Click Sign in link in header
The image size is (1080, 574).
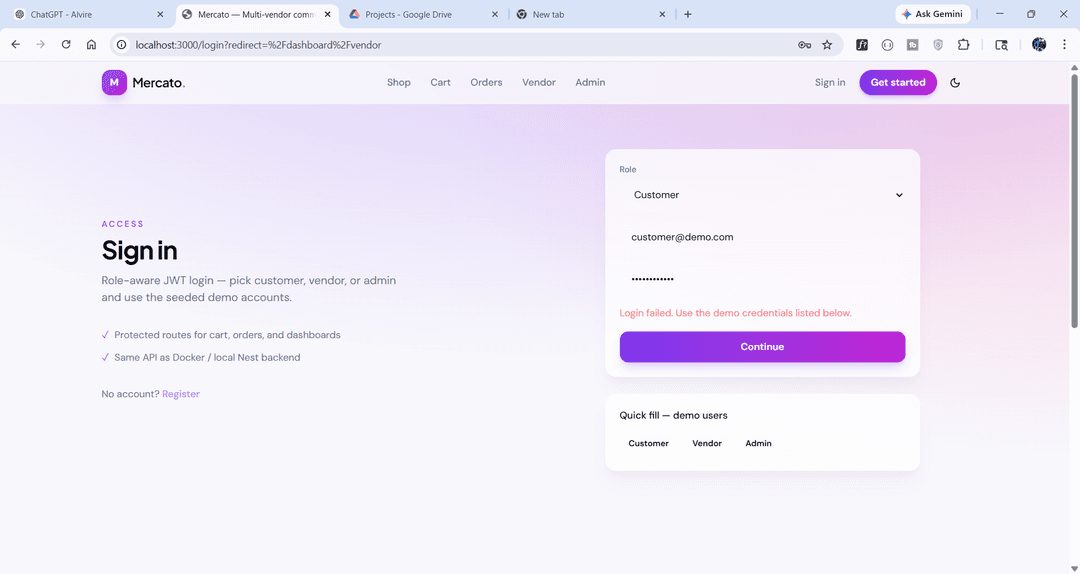point(830,83)
